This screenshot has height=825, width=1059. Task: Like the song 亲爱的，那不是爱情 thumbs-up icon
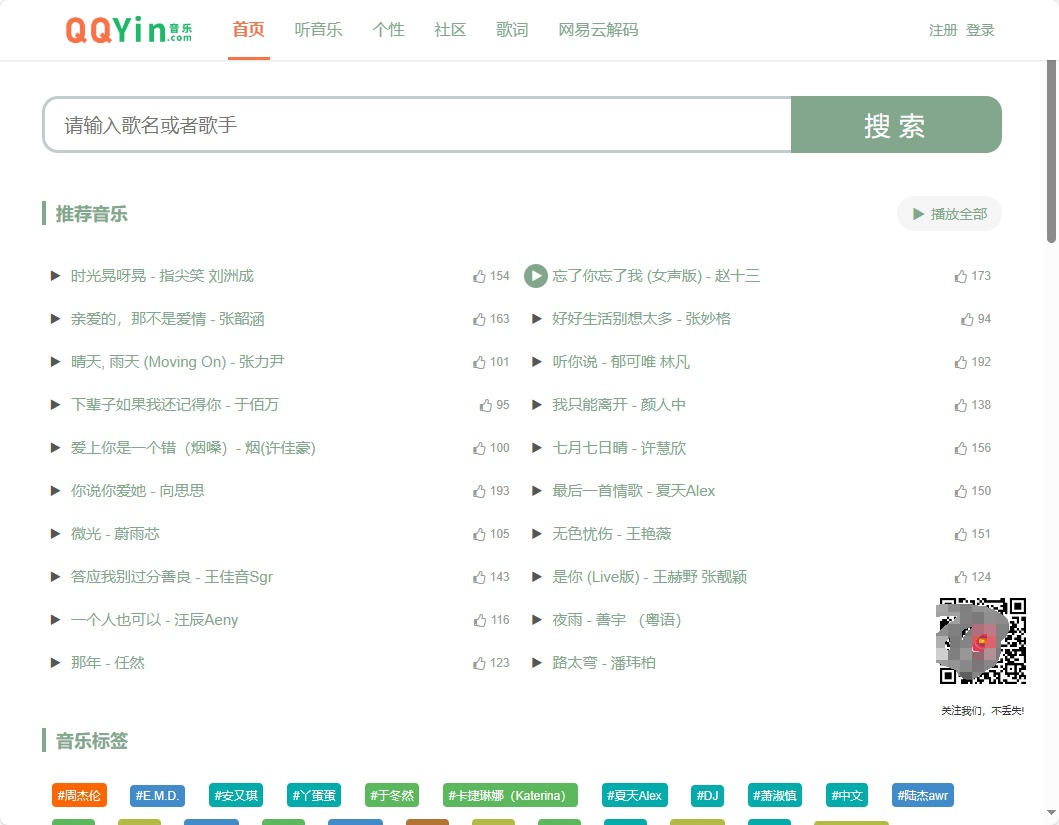click(x=479, y=319)
